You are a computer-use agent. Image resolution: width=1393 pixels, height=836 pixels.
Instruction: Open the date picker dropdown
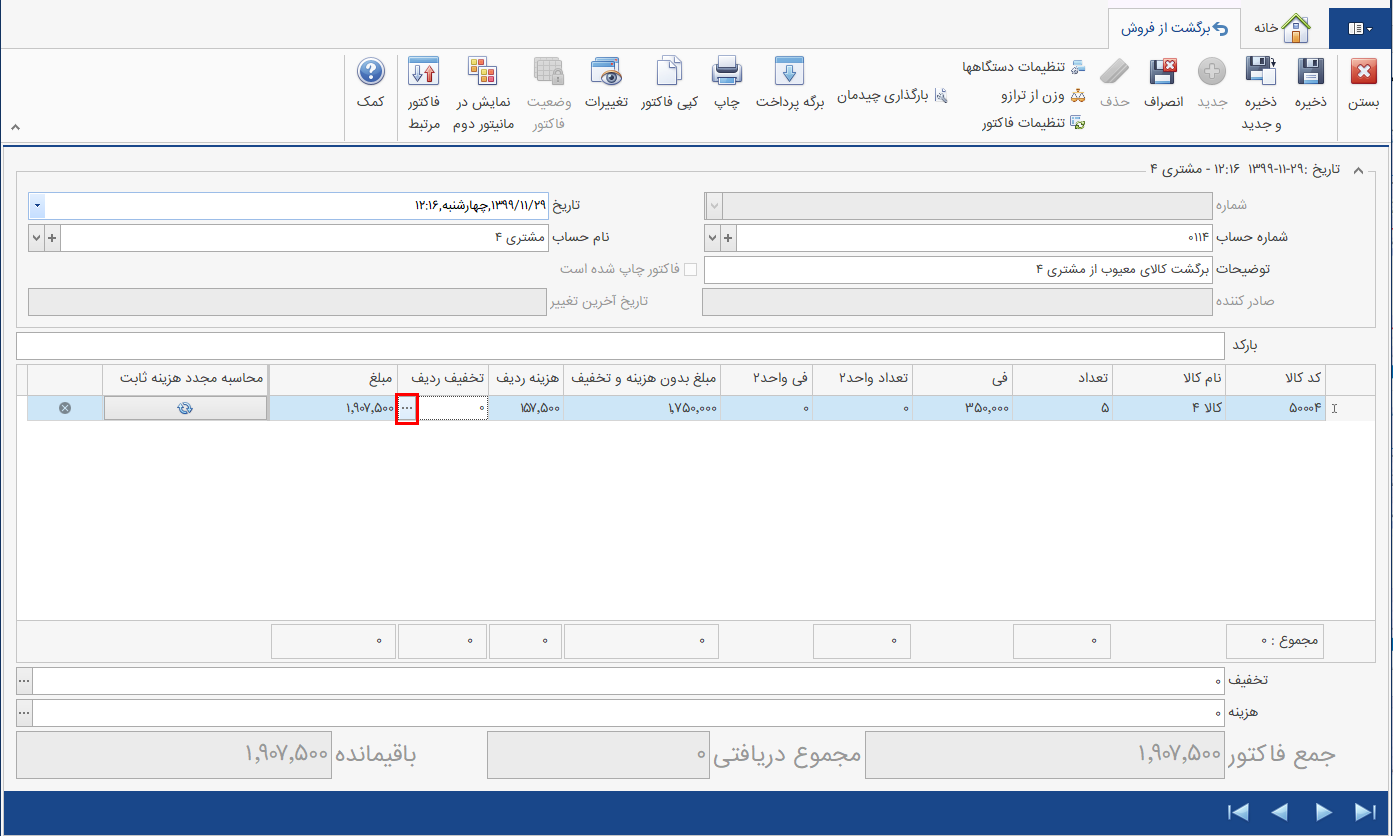(37, 205)
